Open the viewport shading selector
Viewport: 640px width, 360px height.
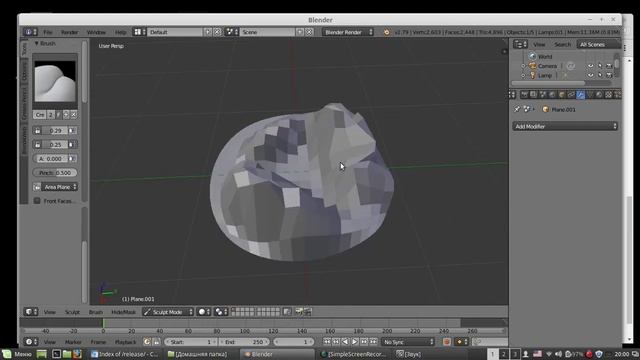click(204, 312)
